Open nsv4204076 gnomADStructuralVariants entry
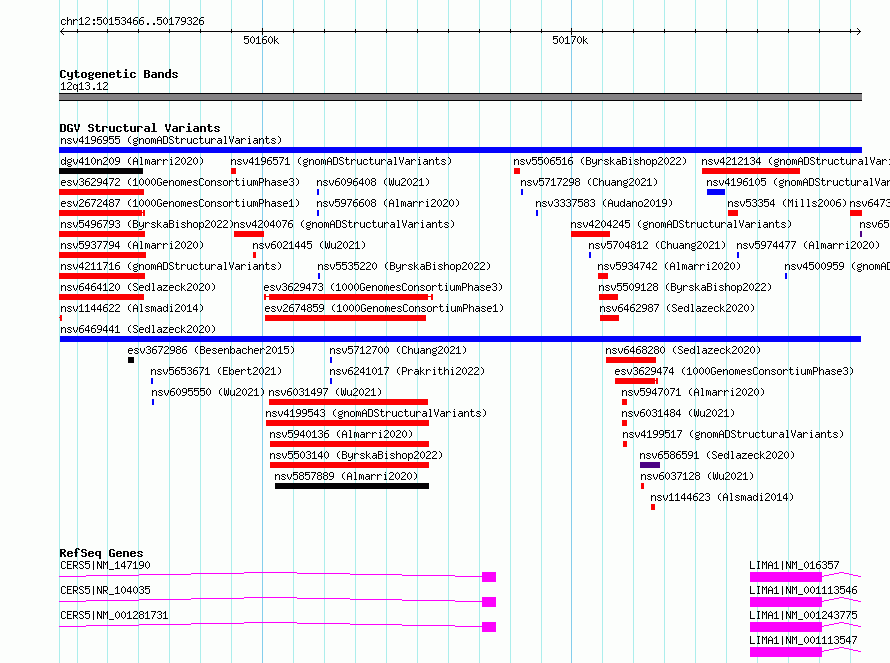Screen dimensions: 890x663 (x=345, y=224)
